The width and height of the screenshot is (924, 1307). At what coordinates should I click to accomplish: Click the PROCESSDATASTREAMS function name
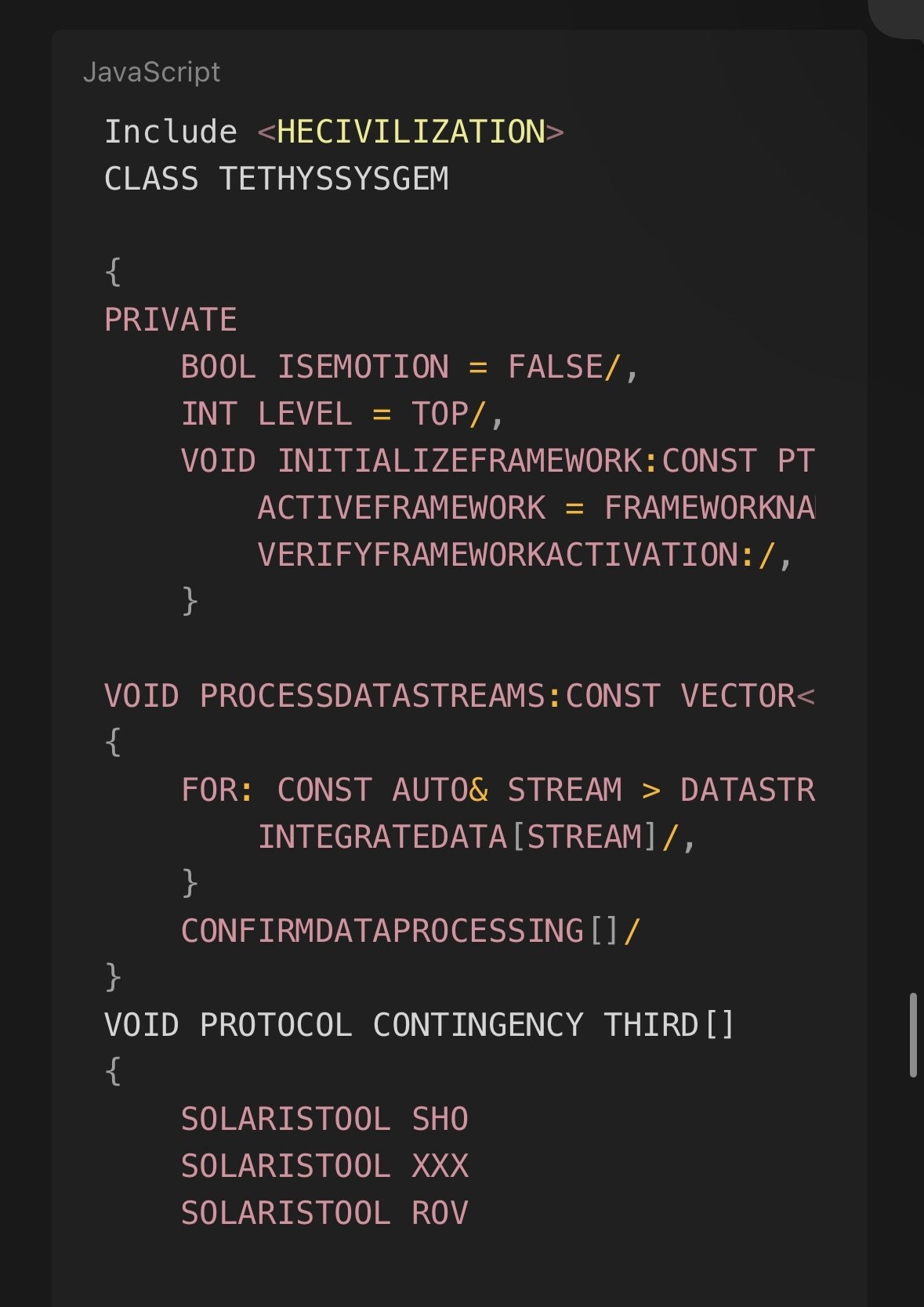371,696
